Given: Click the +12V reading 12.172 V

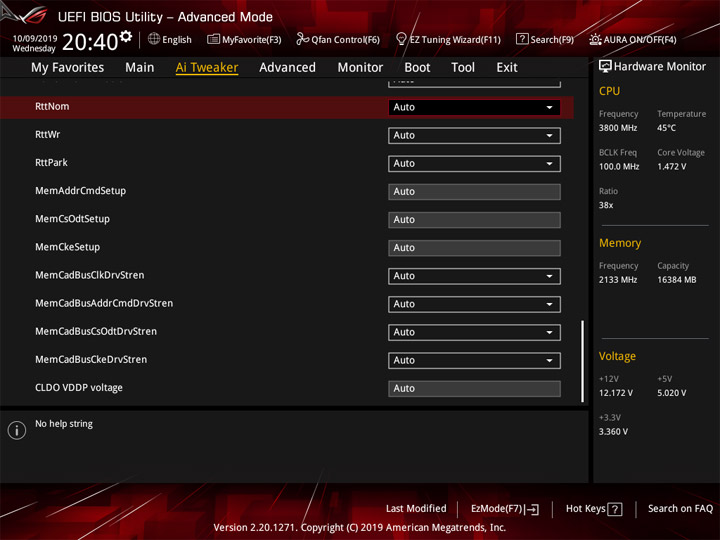Looking at the screenshot, I should tap(616, 393).
